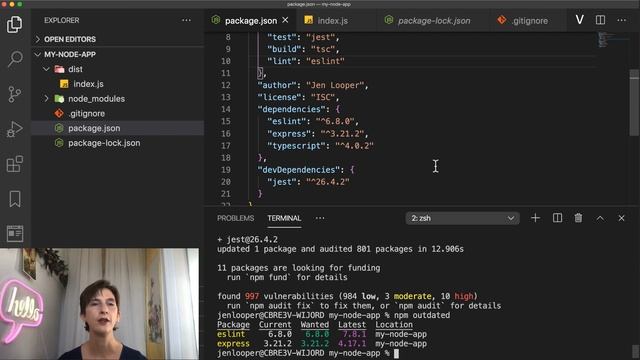
Task: Switch to the .gitignore tab
Action: tap(530, 20)
